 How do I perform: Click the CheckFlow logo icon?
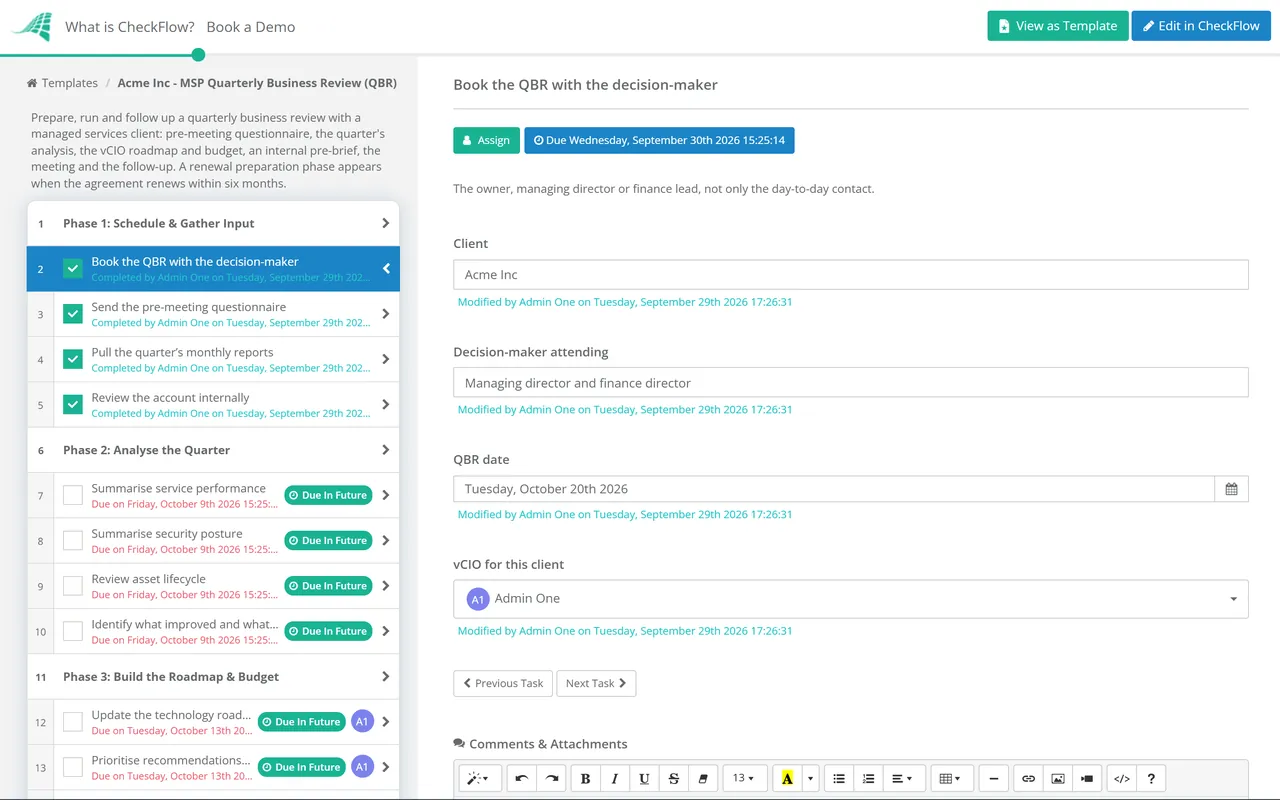tap(32, 26)
